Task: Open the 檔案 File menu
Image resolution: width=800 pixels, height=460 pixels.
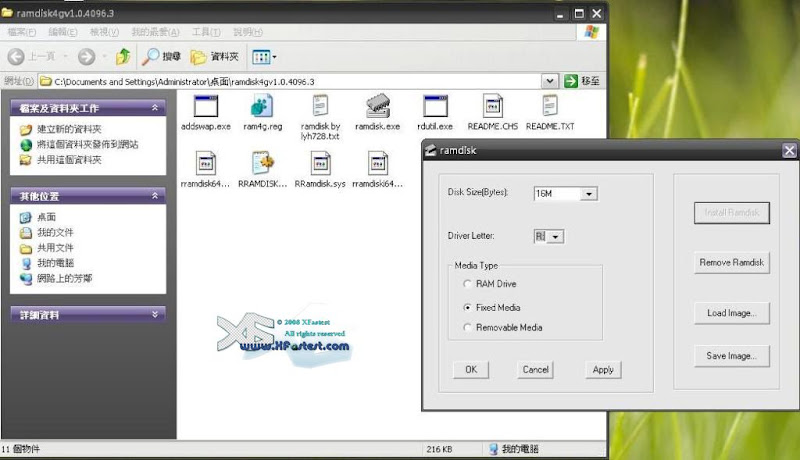Action: [21, 32]
